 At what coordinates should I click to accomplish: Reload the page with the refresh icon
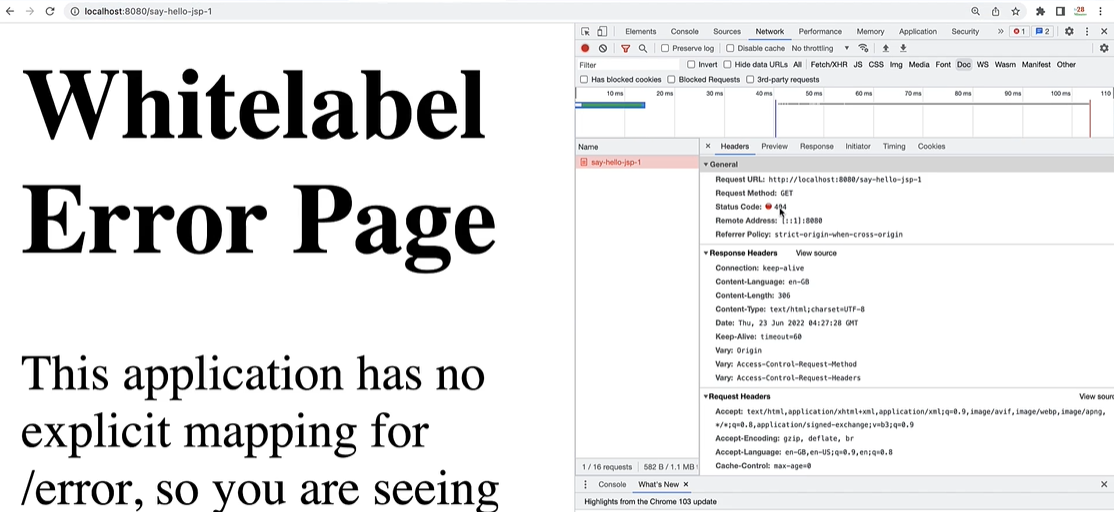pyautogui.click(x=50, y=11)
